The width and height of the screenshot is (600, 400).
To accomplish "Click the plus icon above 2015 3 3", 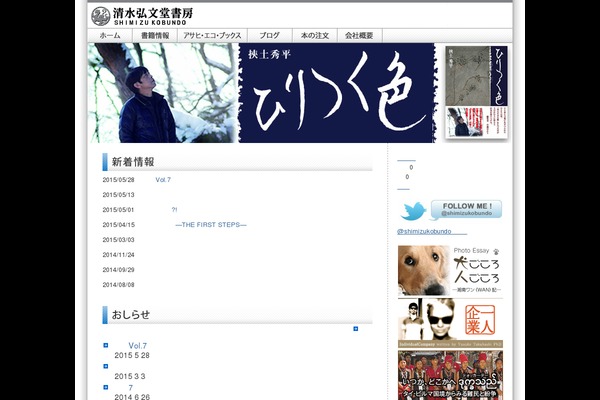I will (106, 366).
